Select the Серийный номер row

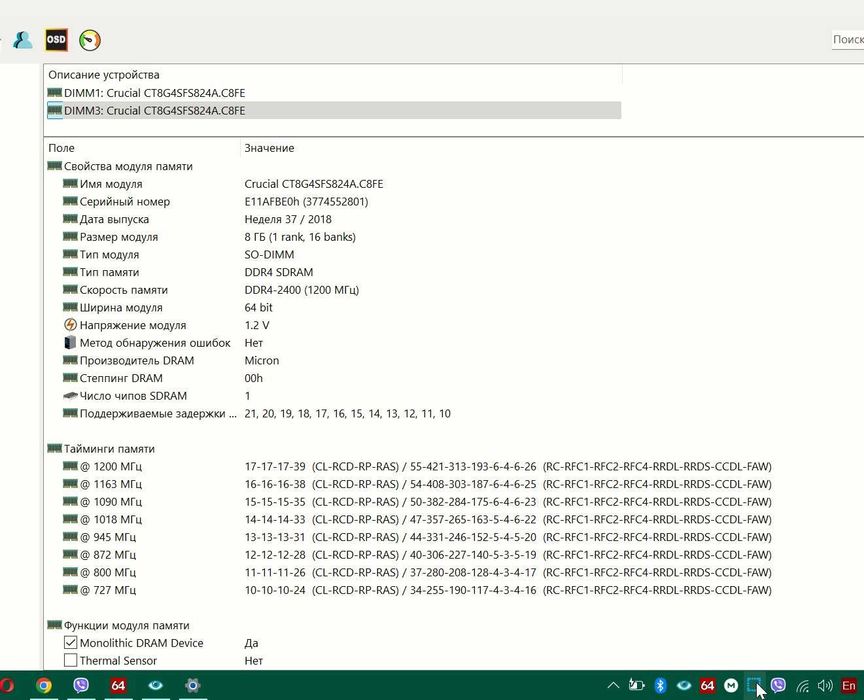click(215, 201)
